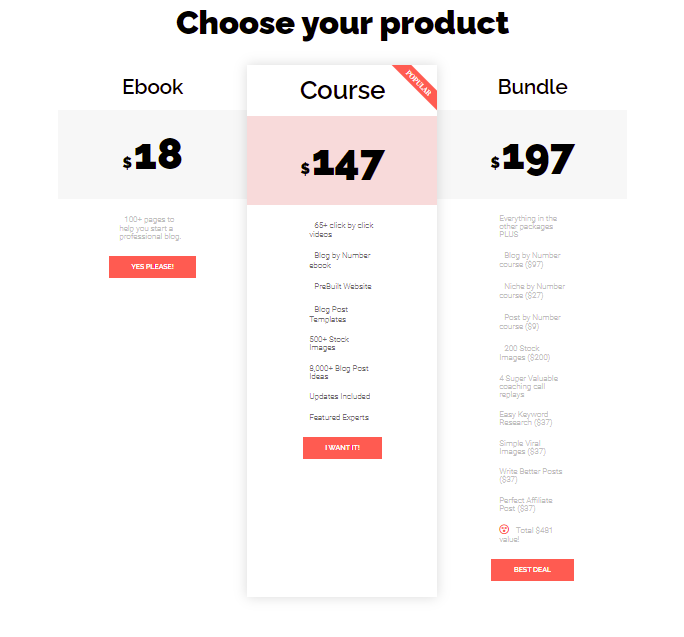Click the 100+ pages ebook description
The width and height of the screenshot is (684, 637).
[150, 228]
